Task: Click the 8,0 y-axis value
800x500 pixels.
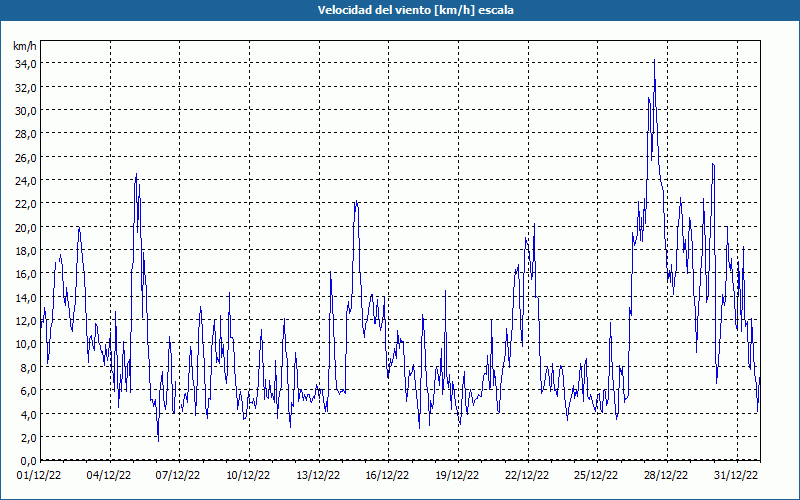Action: (x=29, y=367)
